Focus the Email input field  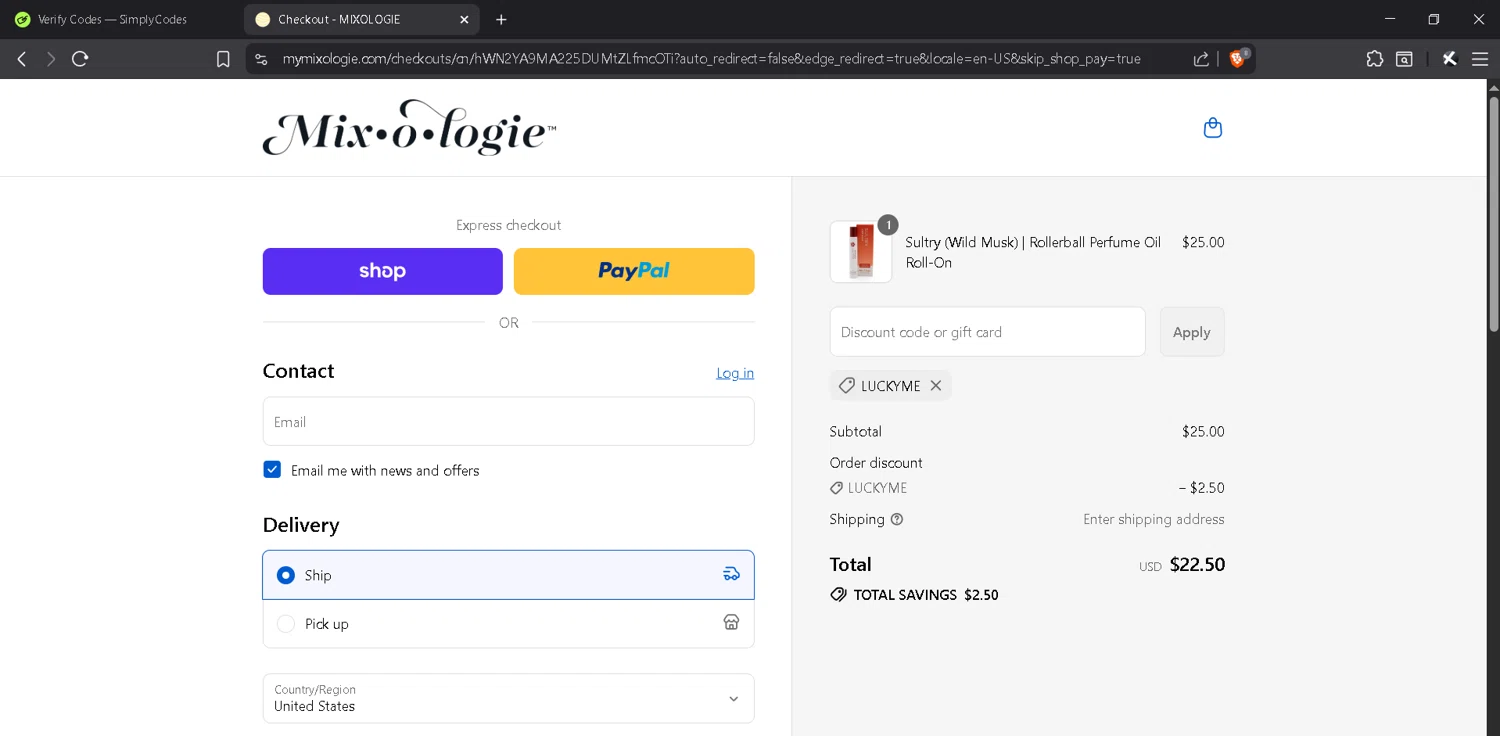click(508, 421)
